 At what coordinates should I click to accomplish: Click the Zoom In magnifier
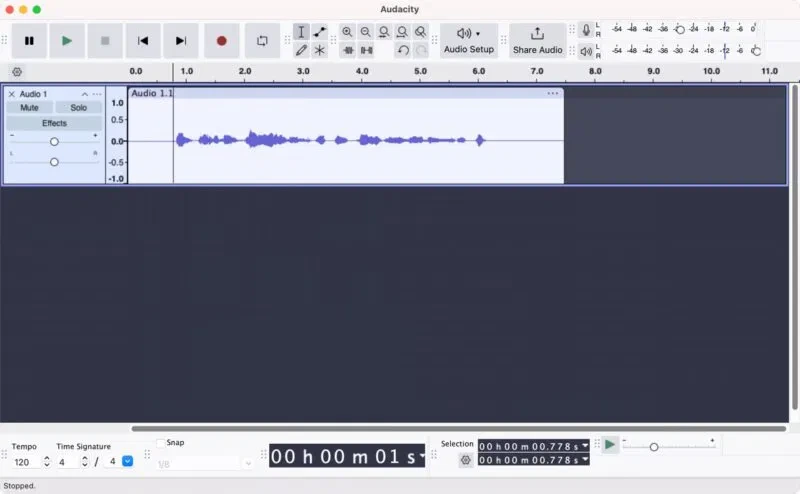tap(347, 32)
